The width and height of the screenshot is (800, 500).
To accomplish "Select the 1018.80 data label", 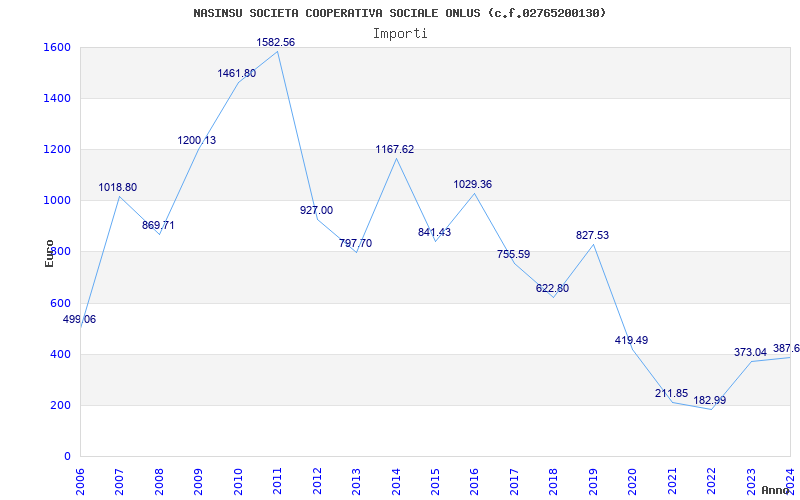I will tap(118, 187).
